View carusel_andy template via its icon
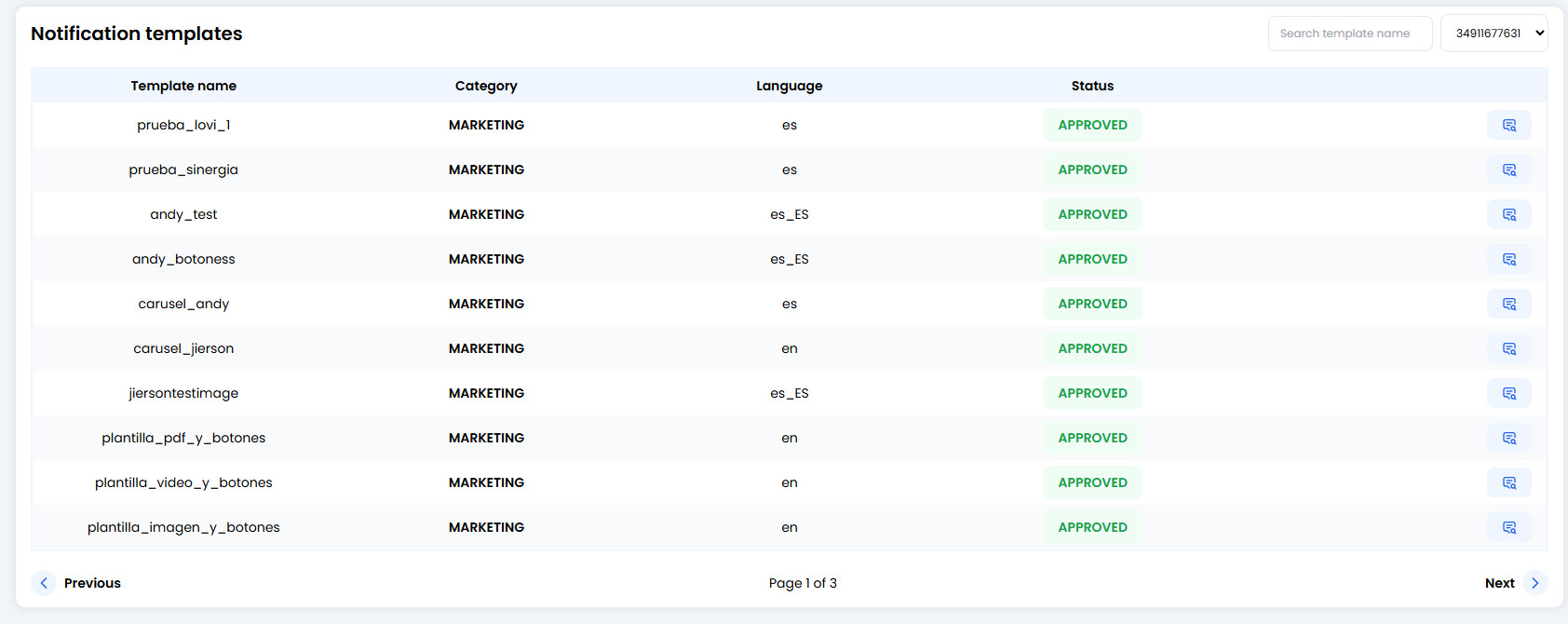This screenshot has height=624, width=1568. 1508,304
